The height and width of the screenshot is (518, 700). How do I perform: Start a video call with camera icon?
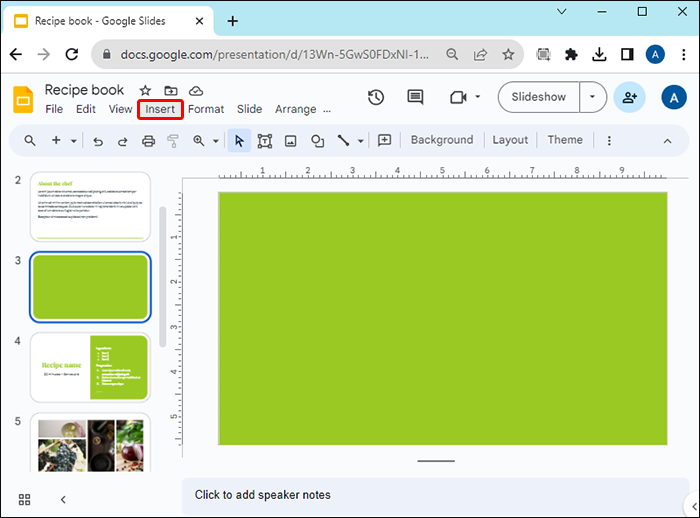pos(458,97)
